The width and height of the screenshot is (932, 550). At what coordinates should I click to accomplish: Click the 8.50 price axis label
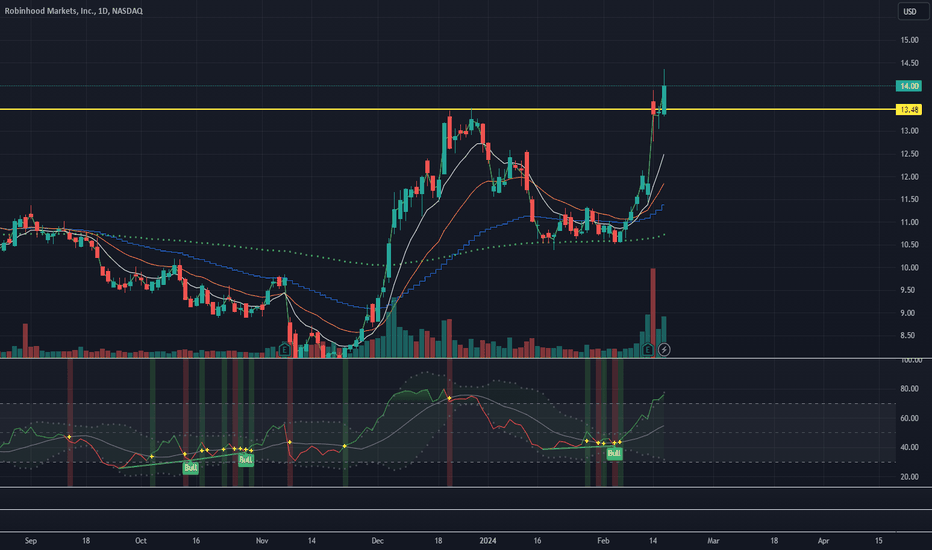coord(909,335)
